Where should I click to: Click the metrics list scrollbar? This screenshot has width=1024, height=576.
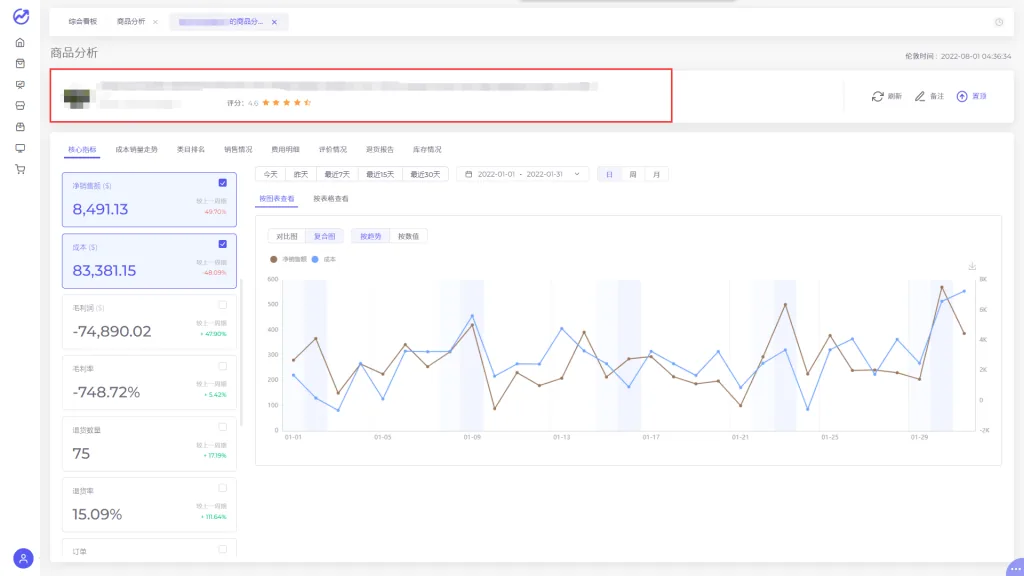click(242, 353)
